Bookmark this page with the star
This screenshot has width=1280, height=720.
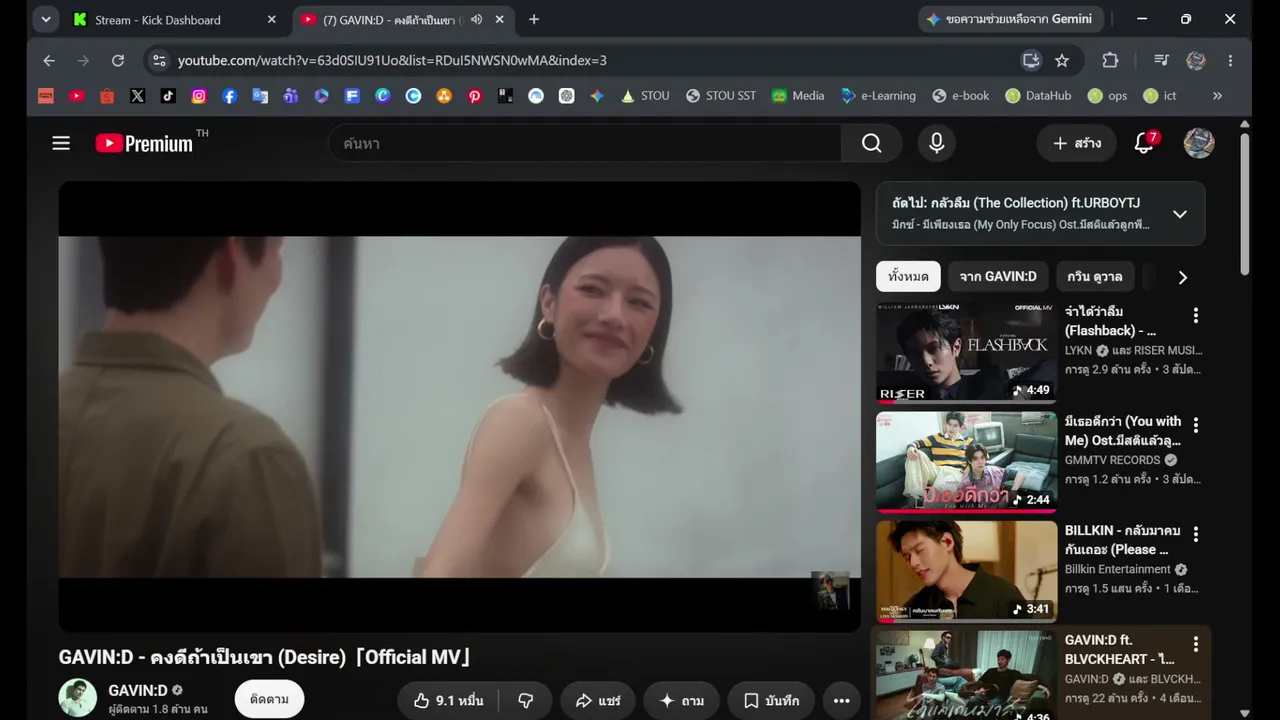tap(1062, 60)
